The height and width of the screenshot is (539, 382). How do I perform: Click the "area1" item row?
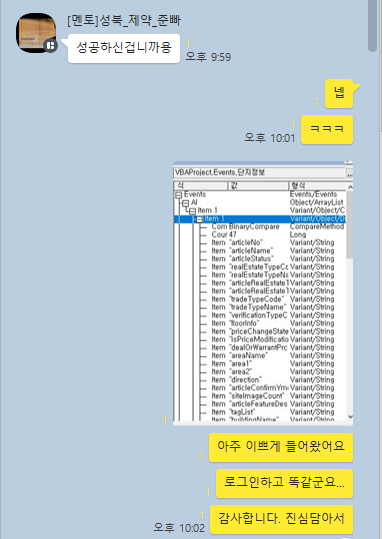click(273, 364)
